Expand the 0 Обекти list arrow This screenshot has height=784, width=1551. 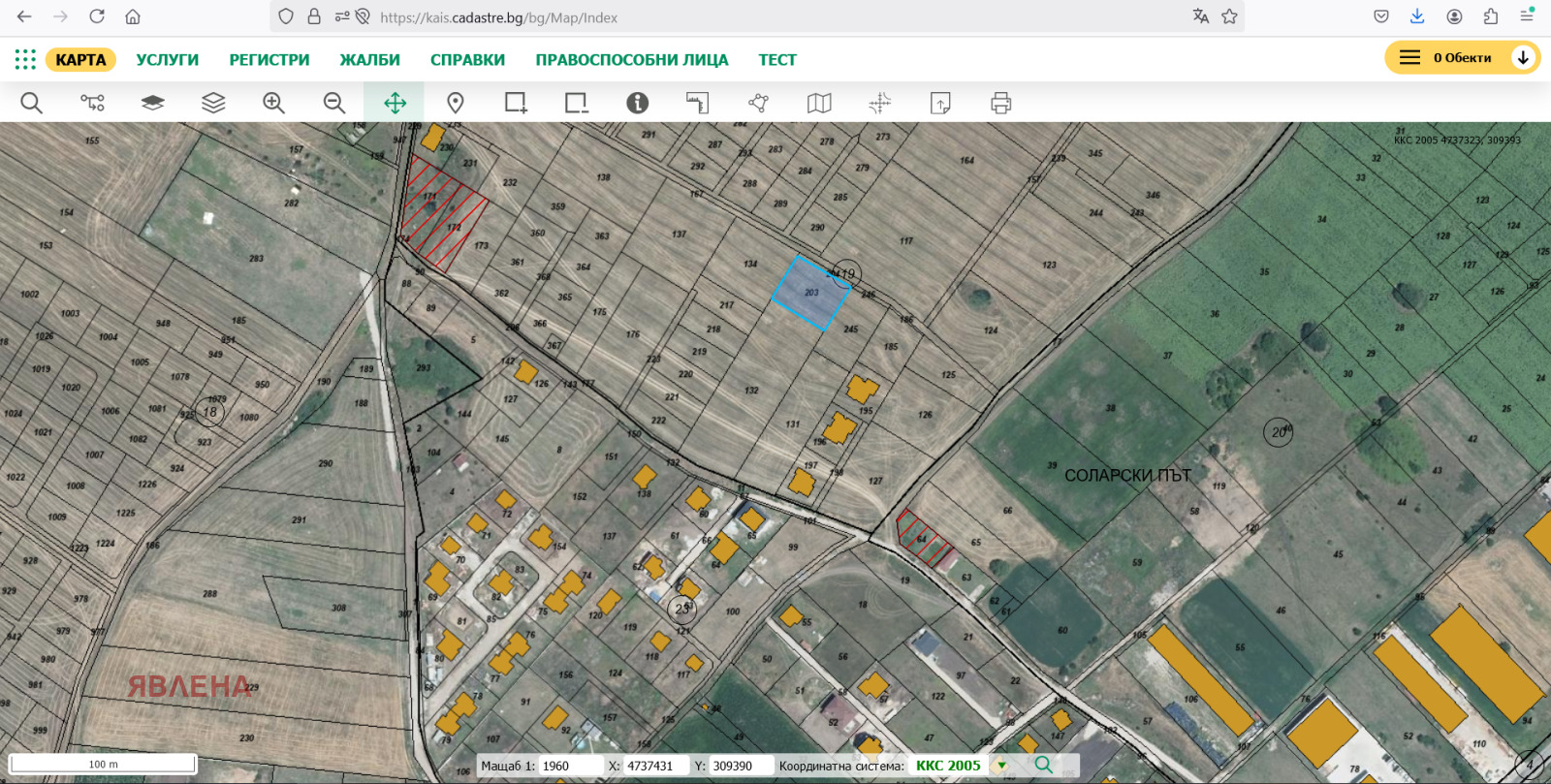coord(1523,58)
